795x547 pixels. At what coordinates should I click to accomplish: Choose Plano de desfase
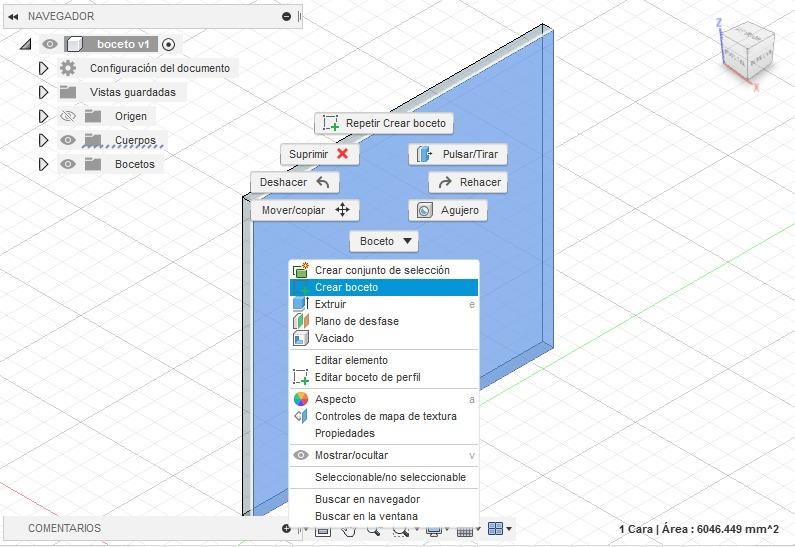tap(384, 321)
